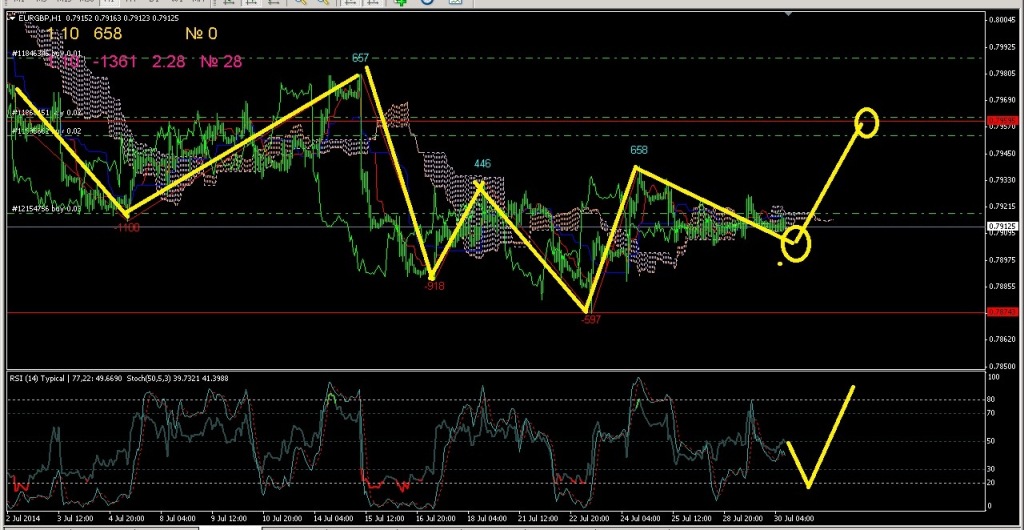This screenshot has height=530, width=1024.
Task: Click the red -597 low label
Action: 590,319
